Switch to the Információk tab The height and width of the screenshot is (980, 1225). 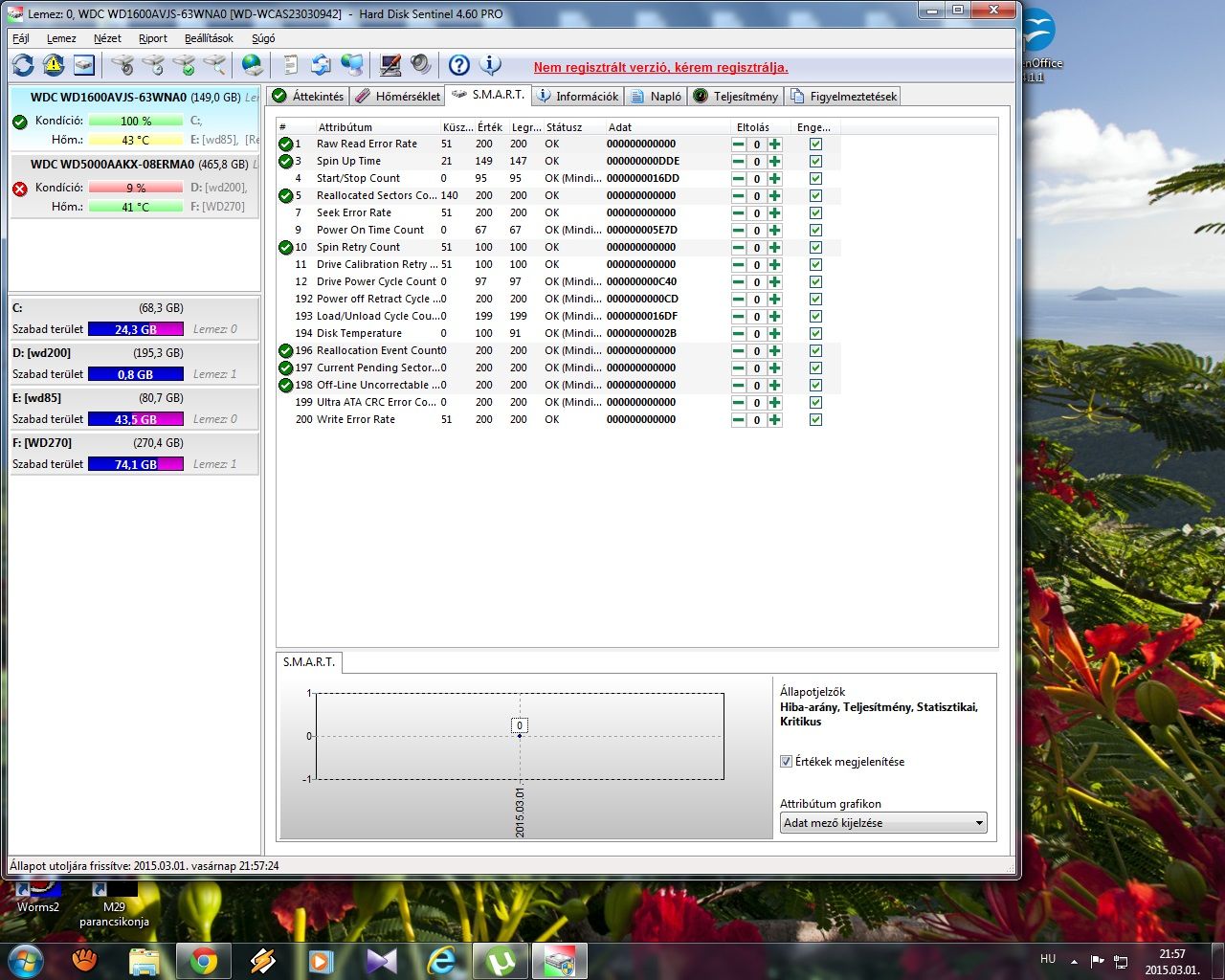579,96
